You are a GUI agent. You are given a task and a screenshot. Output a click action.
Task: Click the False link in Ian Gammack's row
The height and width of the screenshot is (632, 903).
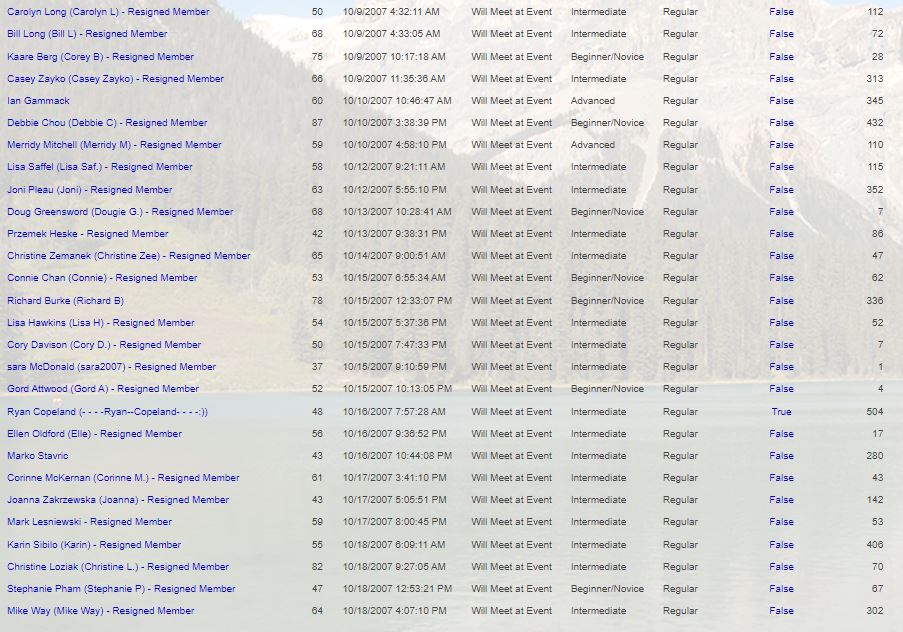(781, 100)
